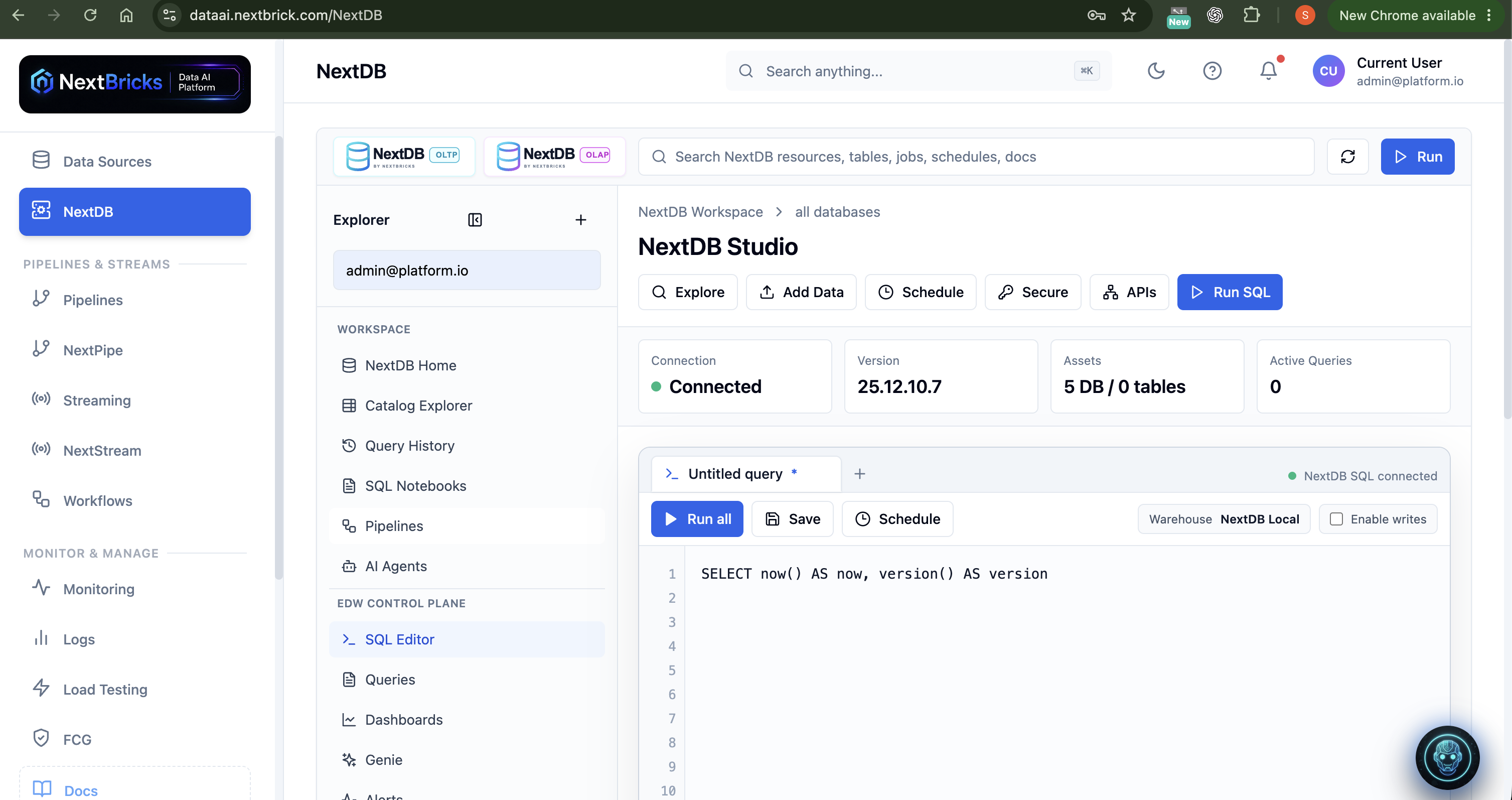
Task: Toggle dark mode moon icon
Action: pos(1156,70)
